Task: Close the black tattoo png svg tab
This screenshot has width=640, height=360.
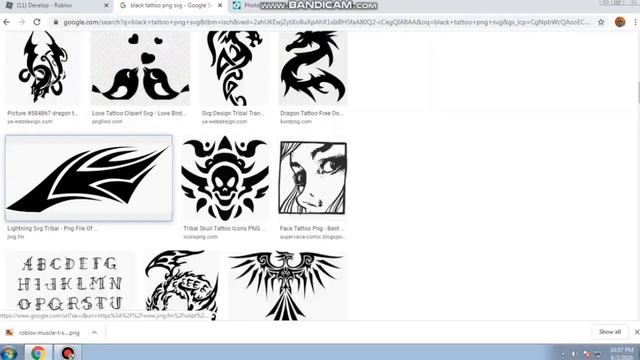Action: coord(220,6)
